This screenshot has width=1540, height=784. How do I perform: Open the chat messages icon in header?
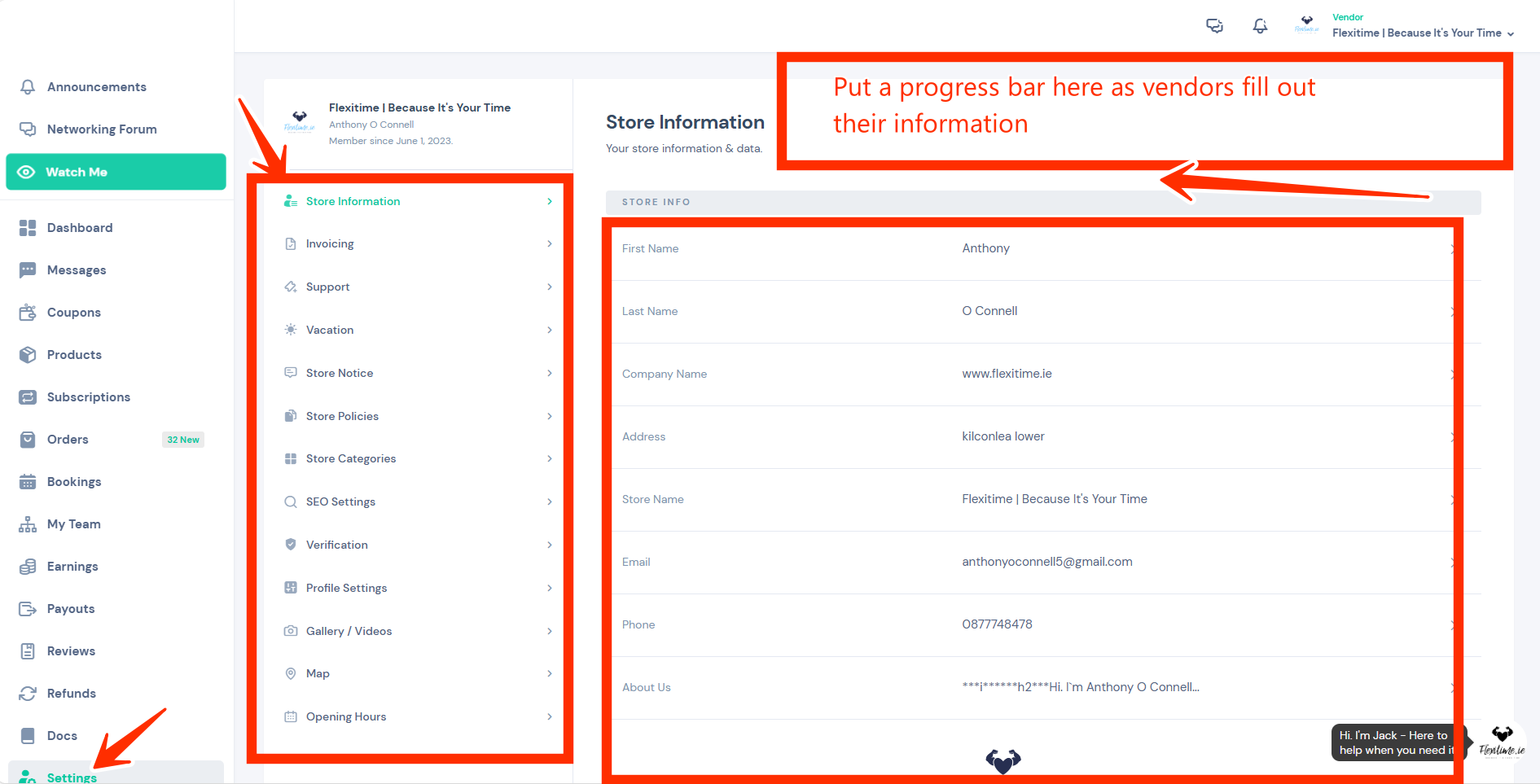(1214, 26)
